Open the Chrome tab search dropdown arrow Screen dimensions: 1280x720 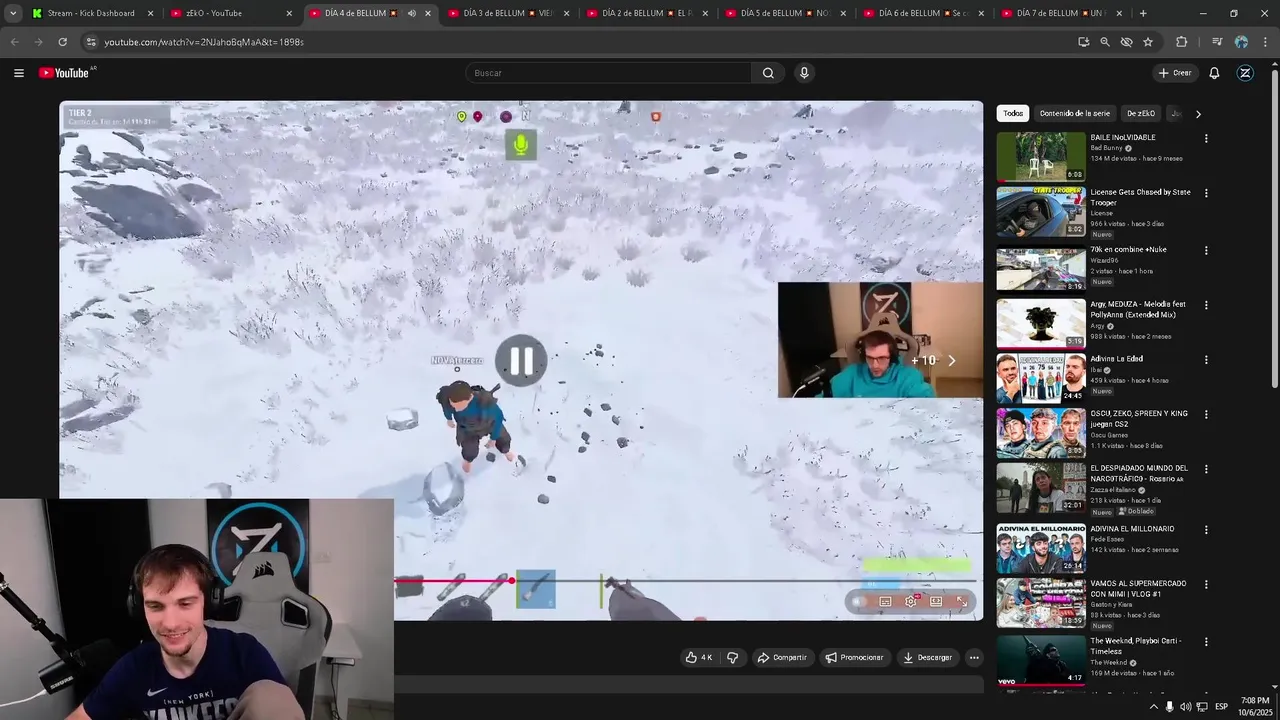pos(13,13)
